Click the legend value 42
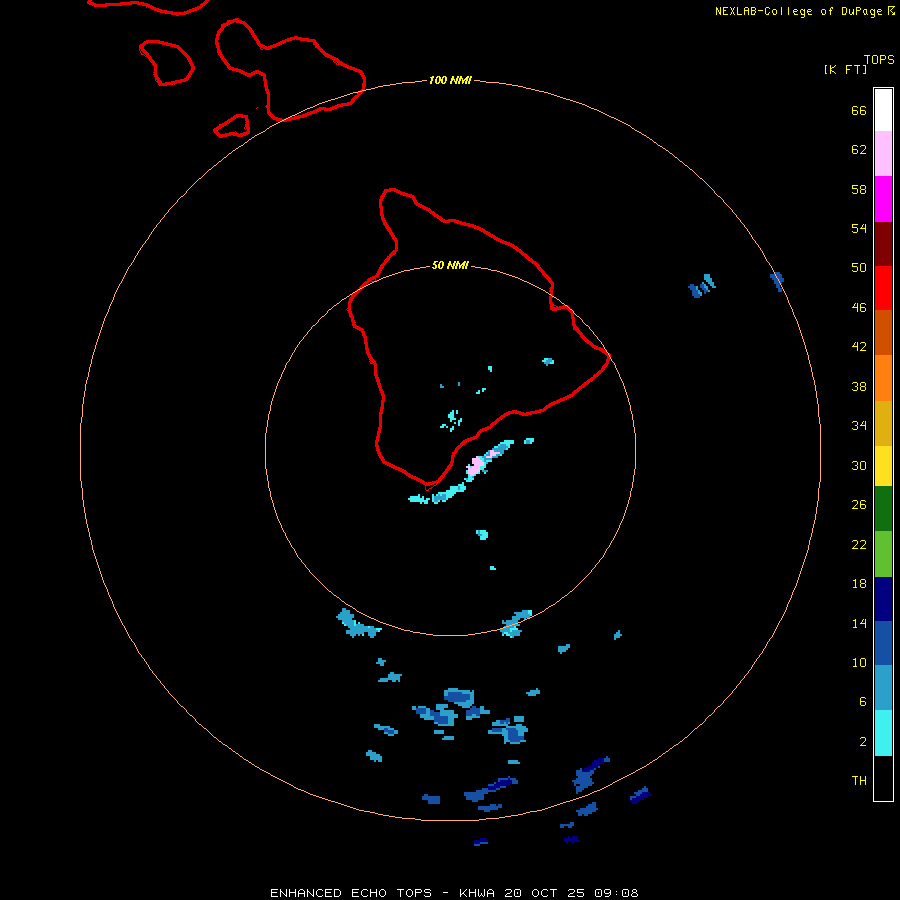Viewport: 900px width, 900px height. [x=859, y=346]
